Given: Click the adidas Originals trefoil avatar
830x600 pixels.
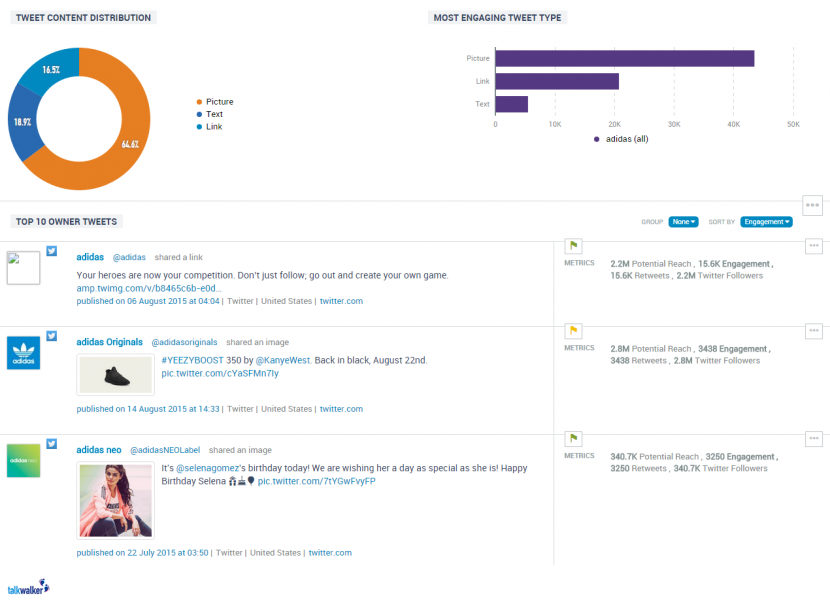Looking at the screenshot, I should [23, 353].
